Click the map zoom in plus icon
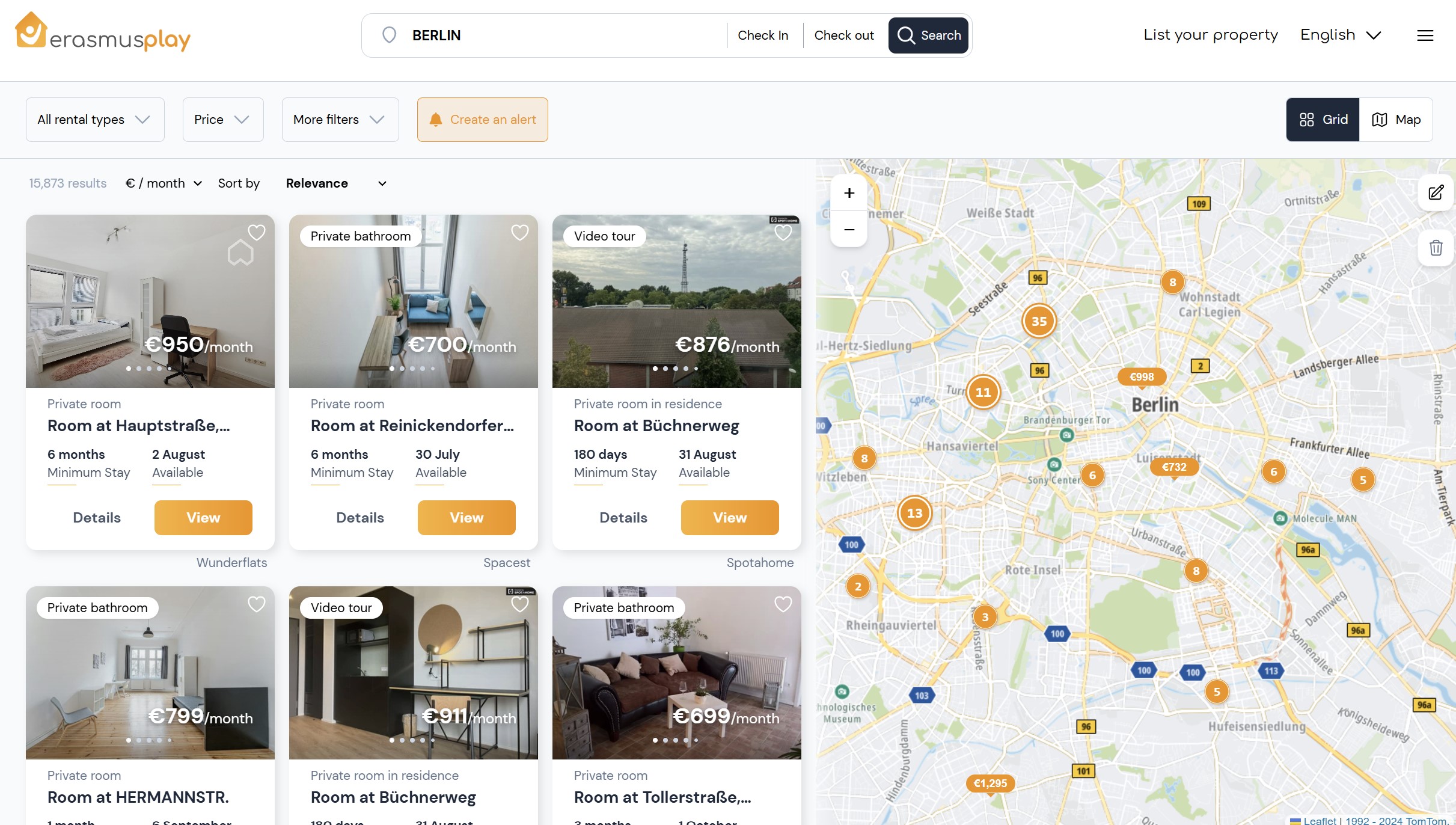Image resolution: width=1456 pixels, height=825 pixels. [849, 193]
